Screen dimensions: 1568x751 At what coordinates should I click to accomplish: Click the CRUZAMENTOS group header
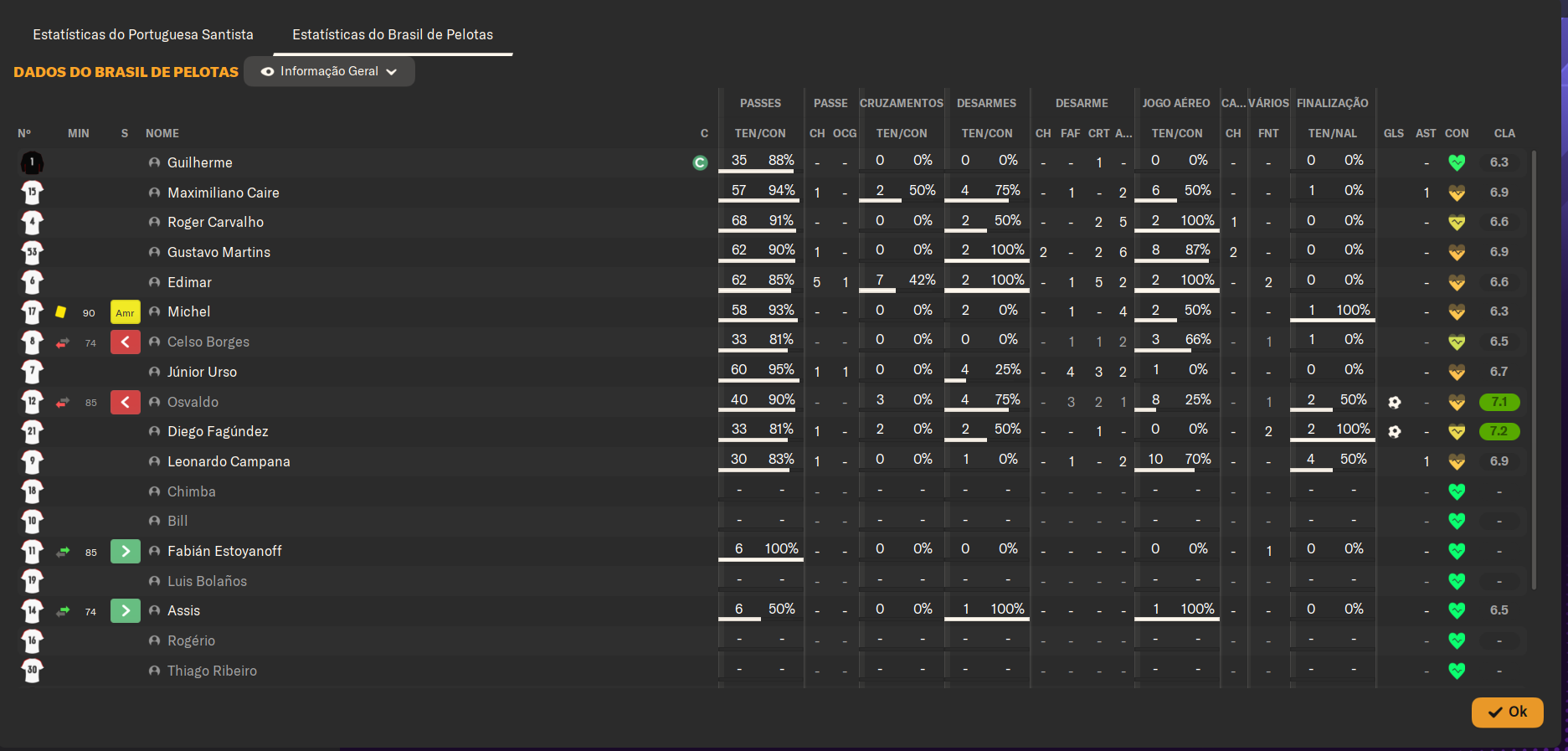902,103
